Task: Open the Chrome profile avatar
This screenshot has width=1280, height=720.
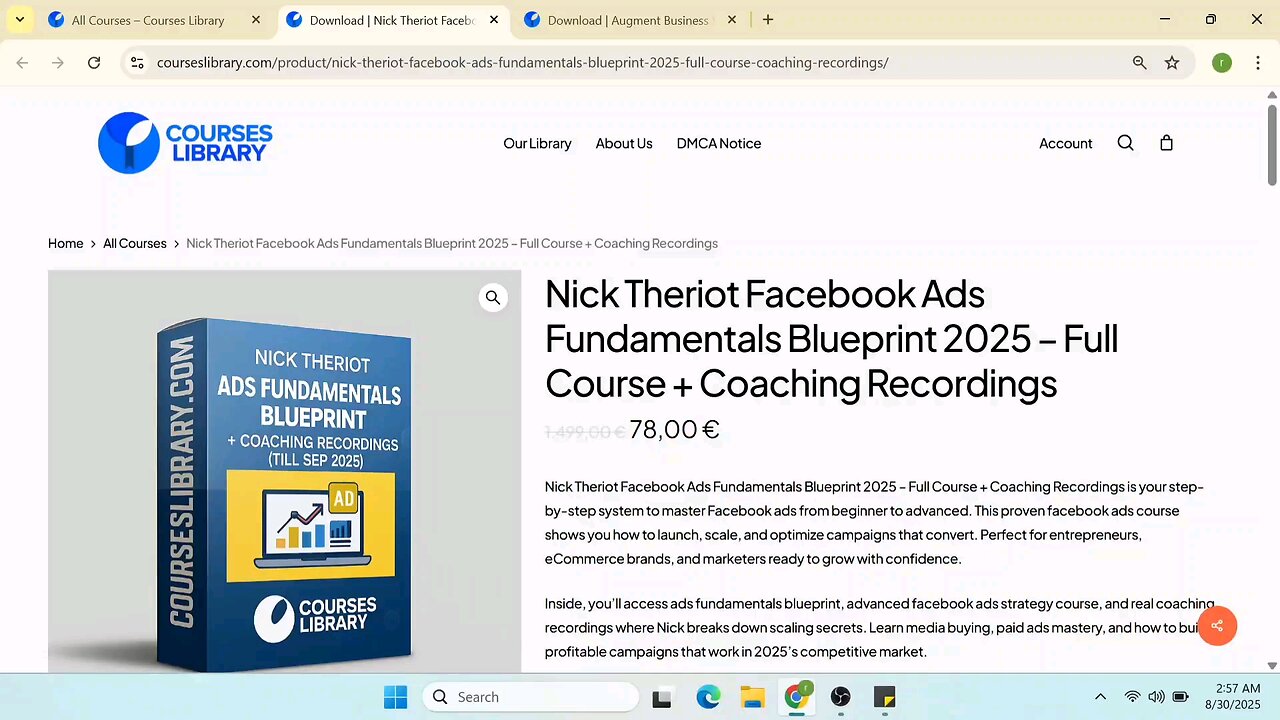Action: (1221, 63)
